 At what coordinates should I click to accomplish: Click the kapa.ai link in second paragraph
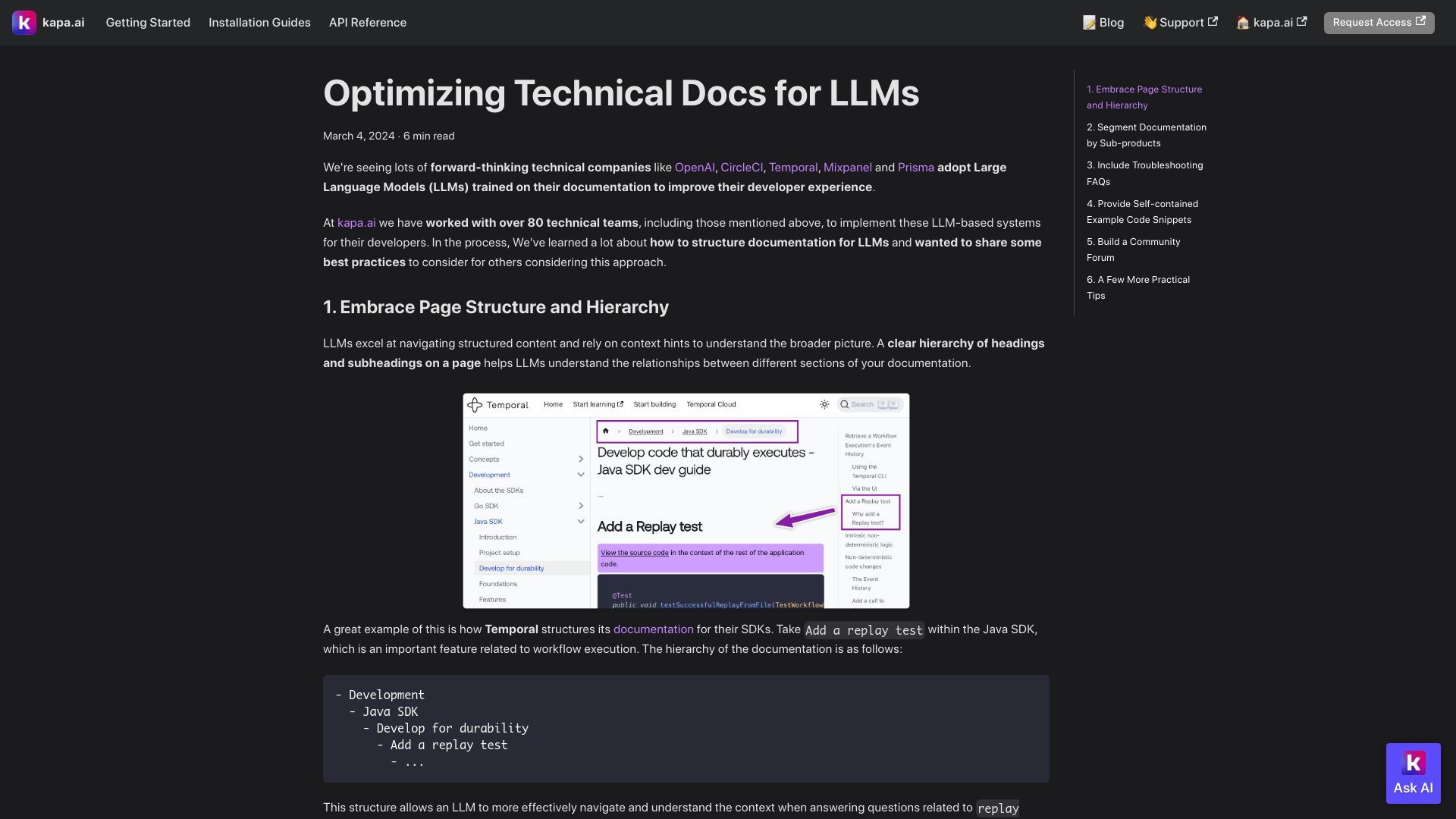click(x=356, y=223)
